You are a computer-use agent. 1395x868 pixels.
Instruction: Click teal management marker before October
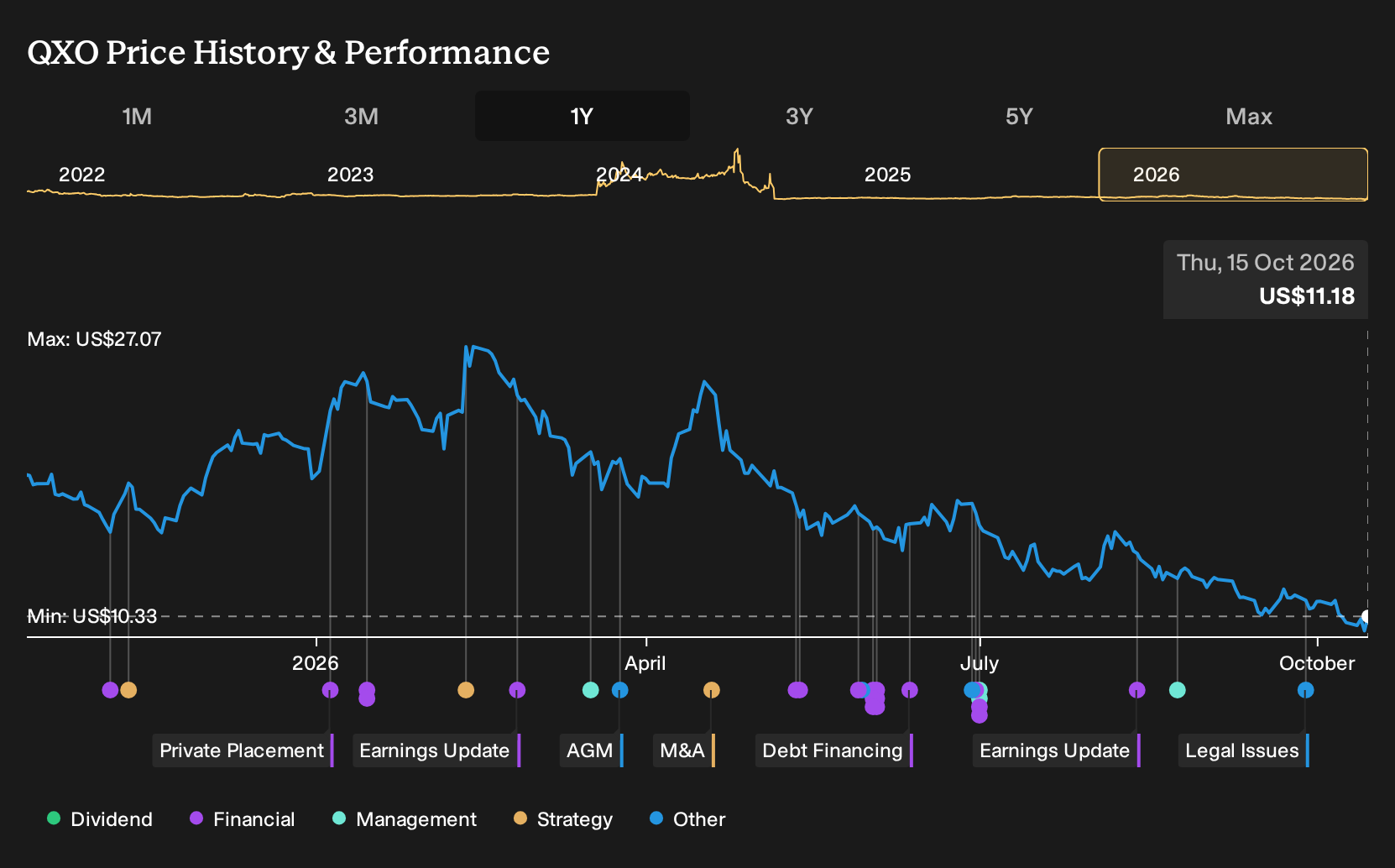click(1177, 690)
